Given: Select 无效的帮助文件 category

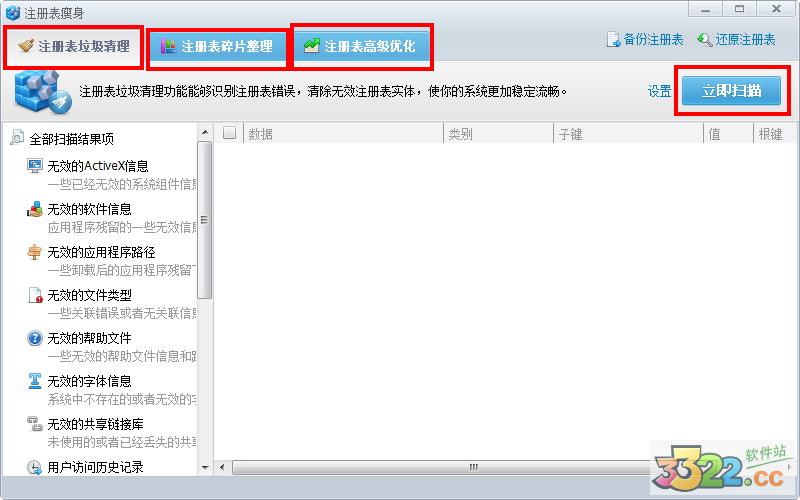Looking at the screenshot, I should point(89,338).
